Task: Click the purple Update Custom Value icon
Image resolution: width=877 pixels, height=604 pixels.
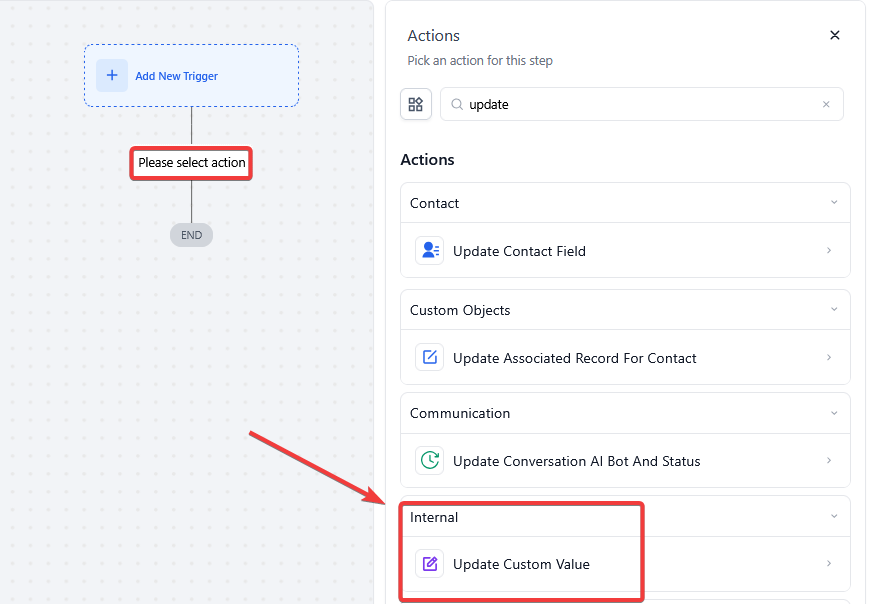Action: coord(430,564)
